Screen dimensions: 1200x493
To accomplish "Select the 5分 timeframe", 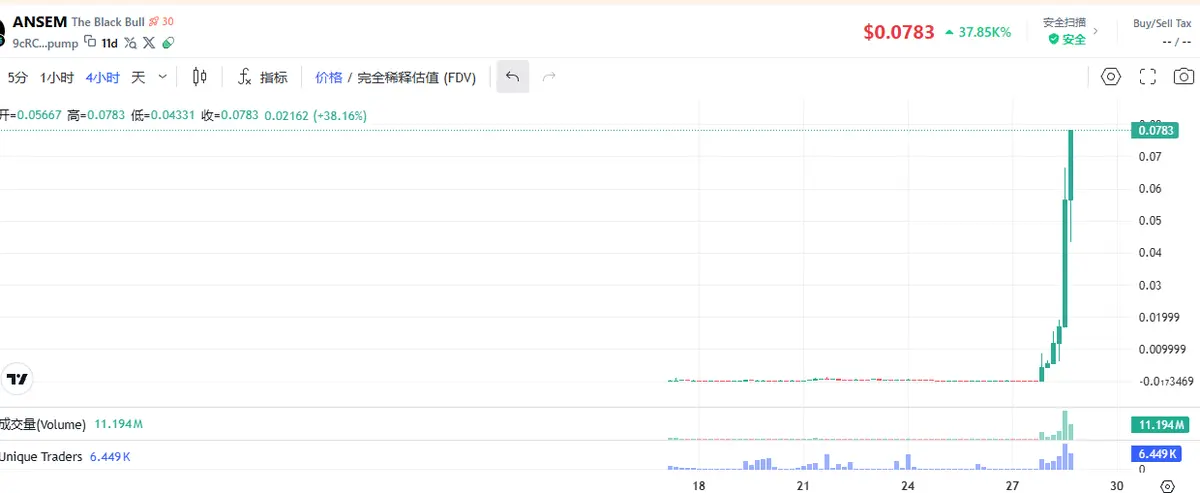I will (x=17, y=77).
